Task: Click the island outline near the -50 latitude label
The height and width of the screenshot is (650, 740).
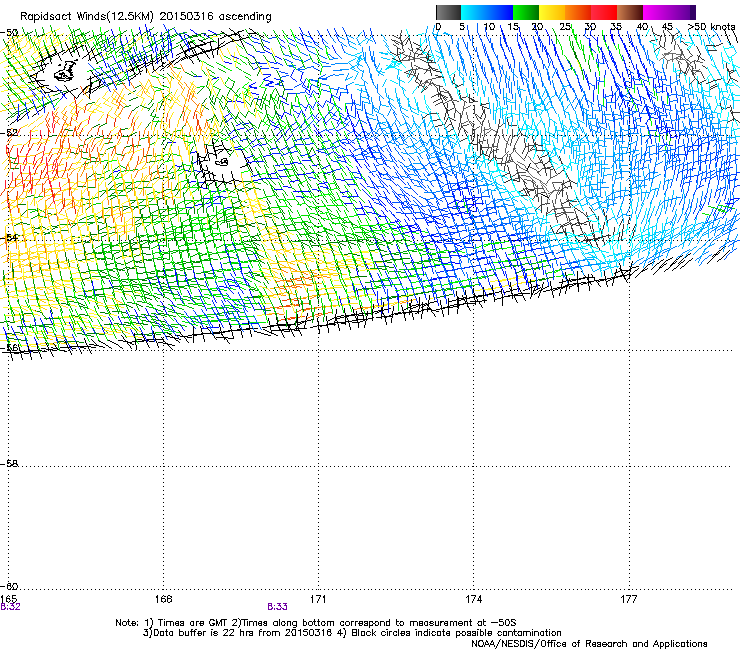Action: pos(66,72)
